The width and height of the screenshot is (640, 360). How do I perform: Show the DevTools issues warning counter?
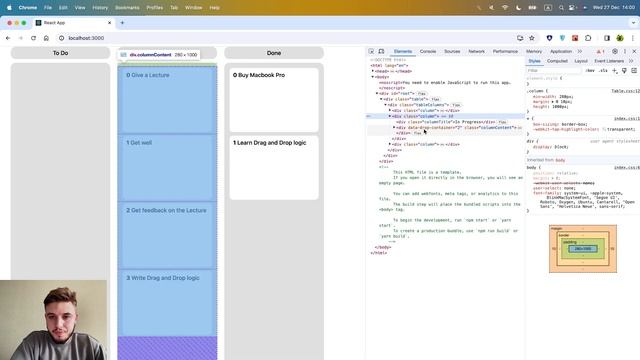point(600,51)
